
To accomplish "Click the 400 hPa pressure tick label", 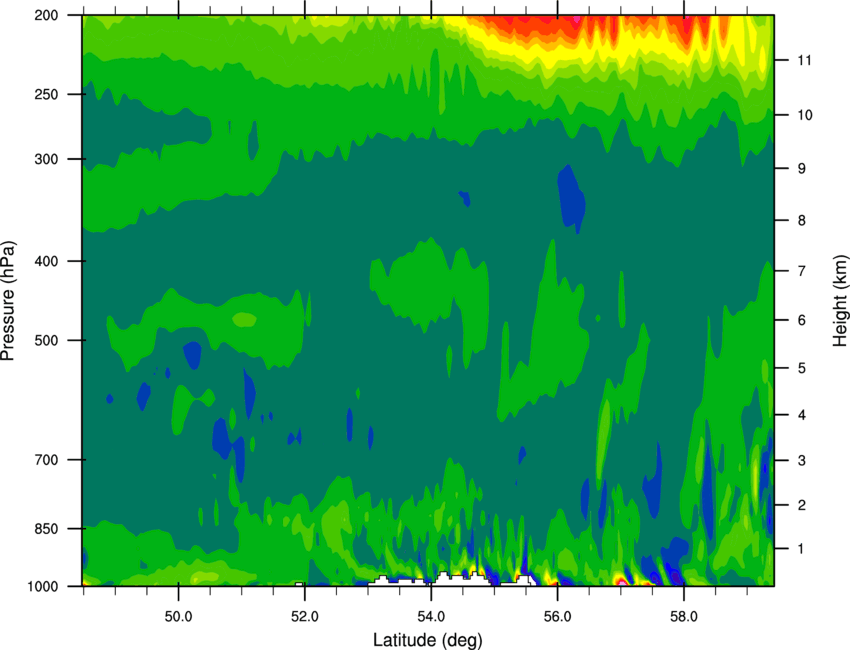I will (x=51, y=262).
